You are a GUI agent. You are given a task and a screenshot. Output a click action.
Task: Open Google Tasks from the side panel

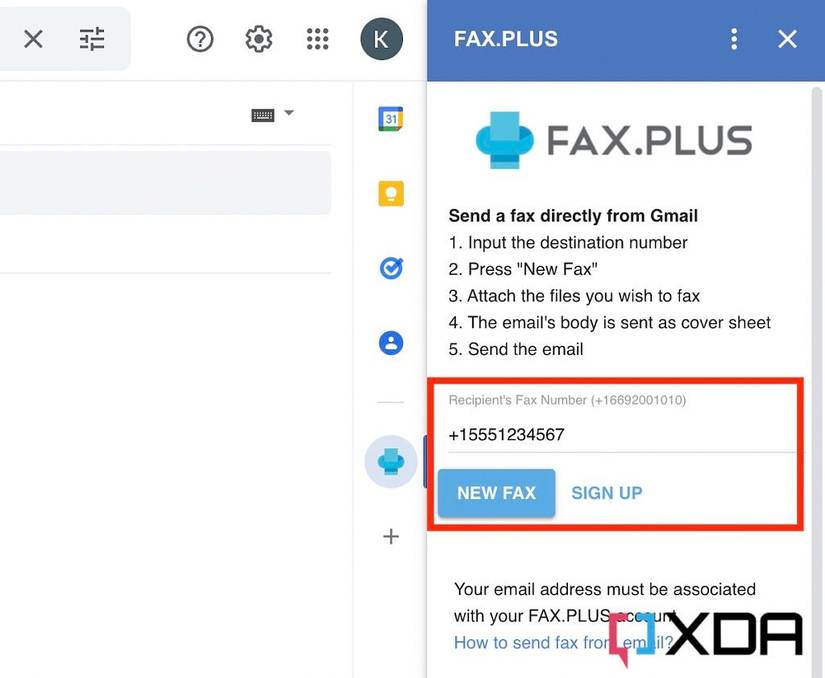tap(391, 268)
